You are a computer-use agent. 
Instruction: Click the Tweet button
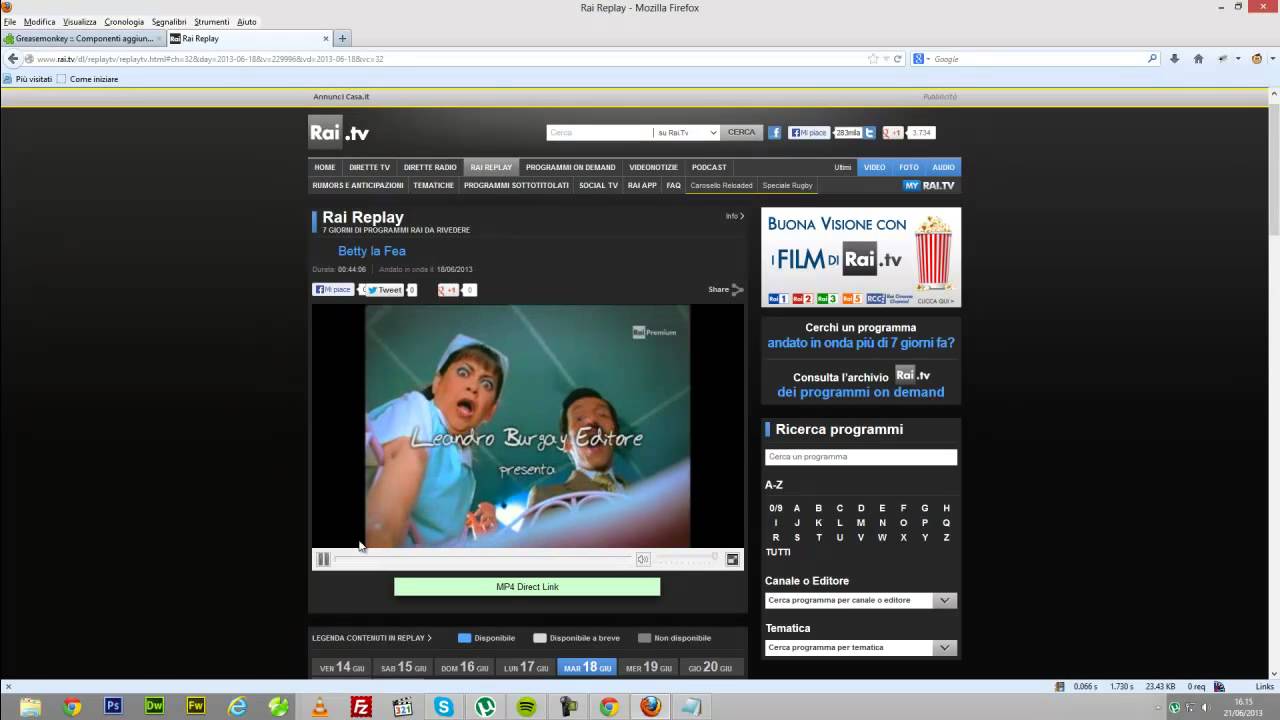(x=384, y=290)
